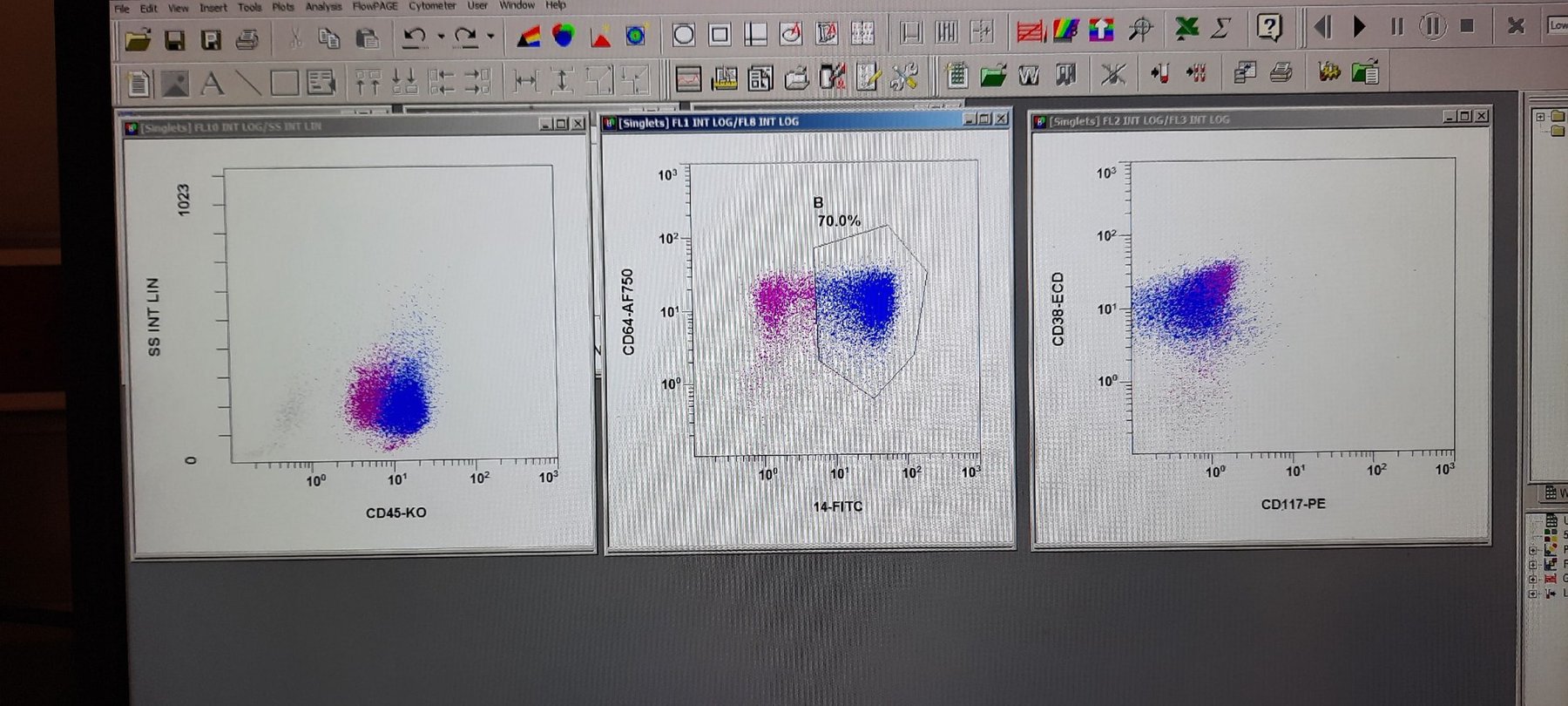Choose the quadrant gate tool

(755, 35)
